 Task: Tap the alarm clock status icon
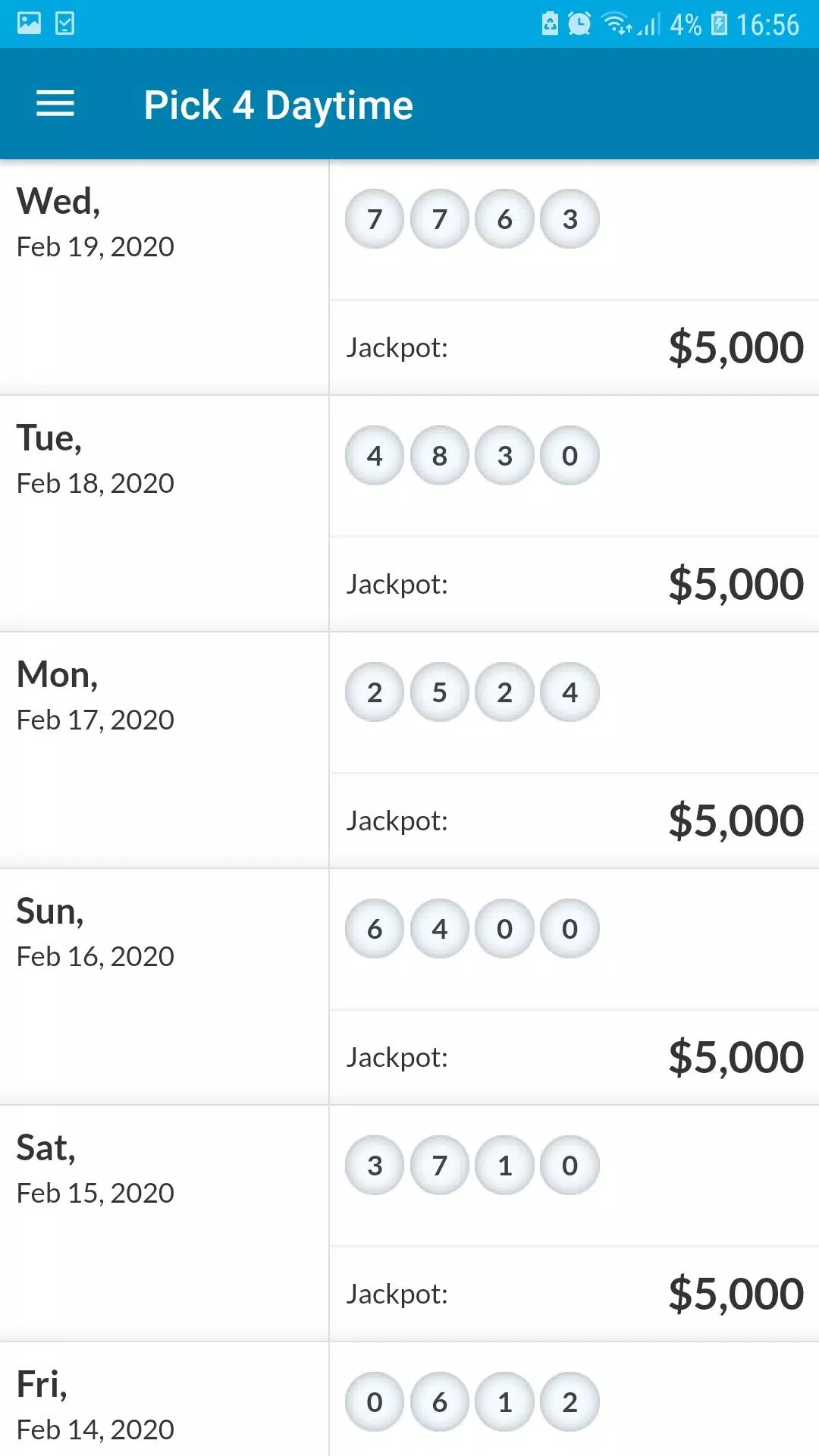(x=579, y=24)
